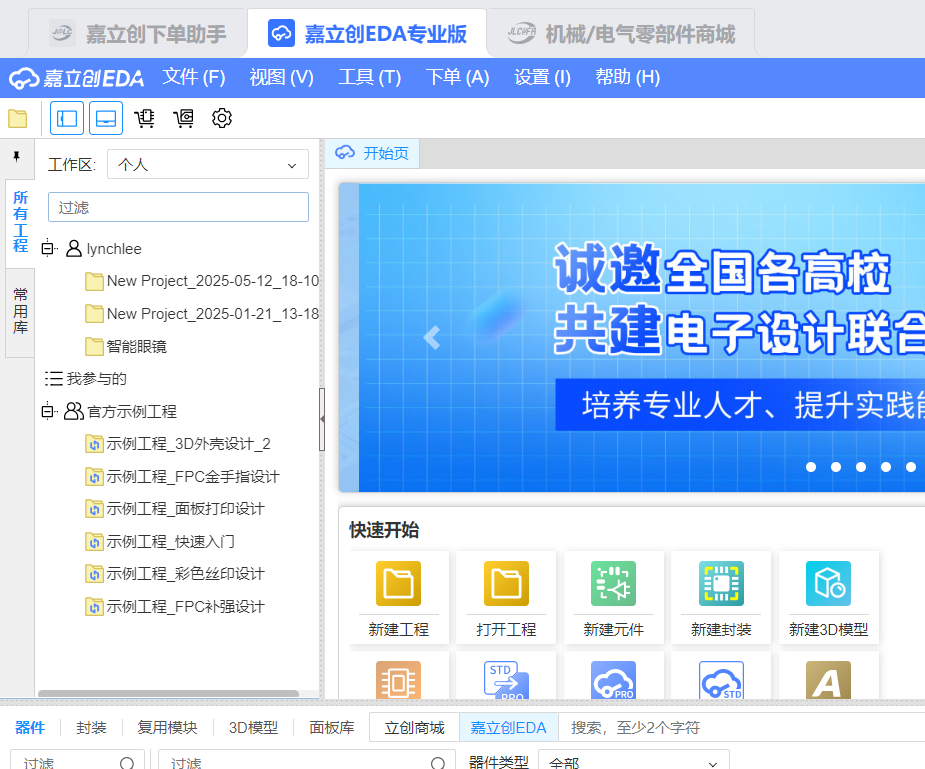Collapse the 官方示例工程 tree node
925x769 pixels.
(48, 411)
